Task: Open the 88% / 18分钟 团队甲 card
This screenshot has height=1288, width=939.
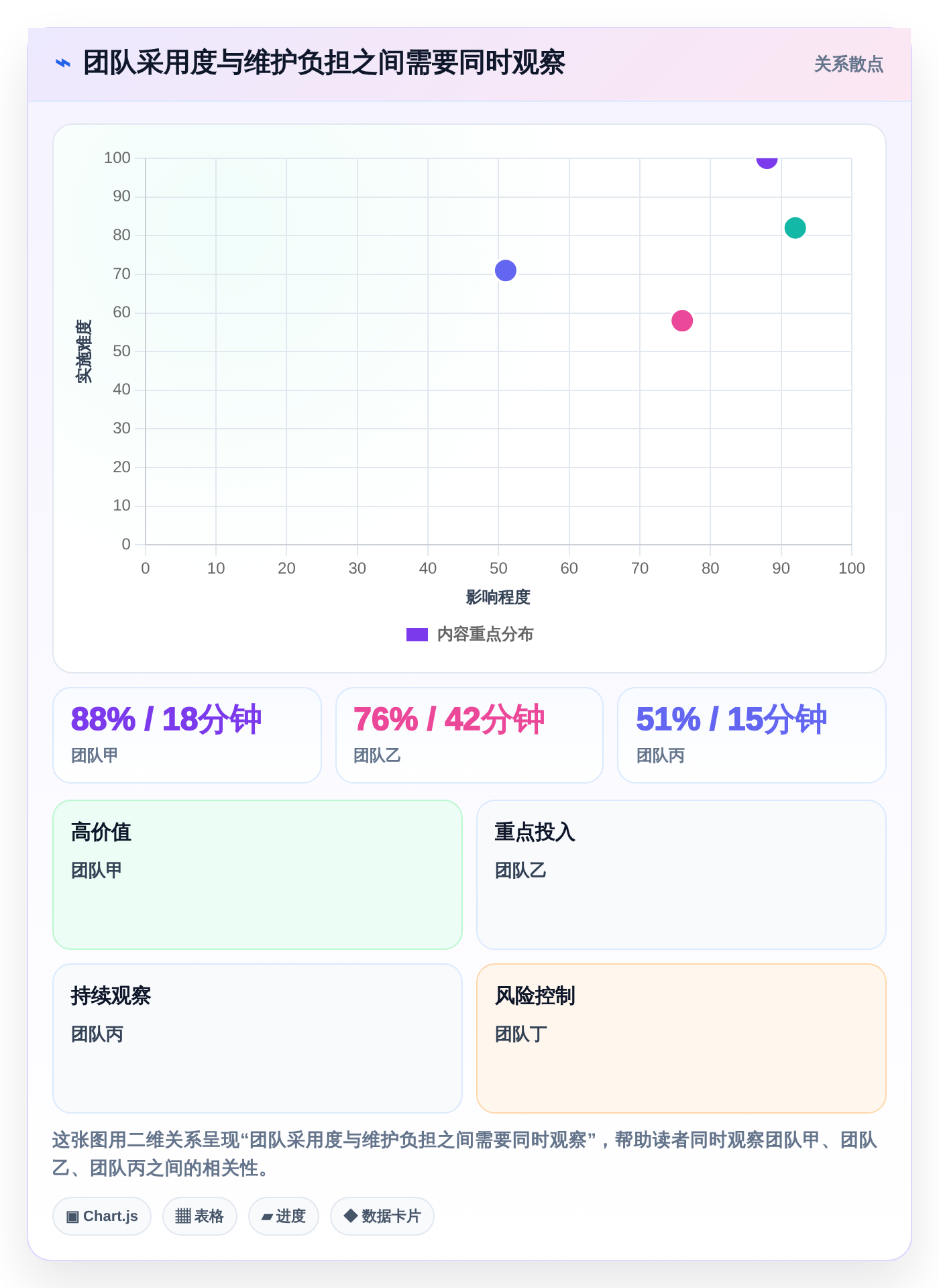Action: click(x=187, y=735)
